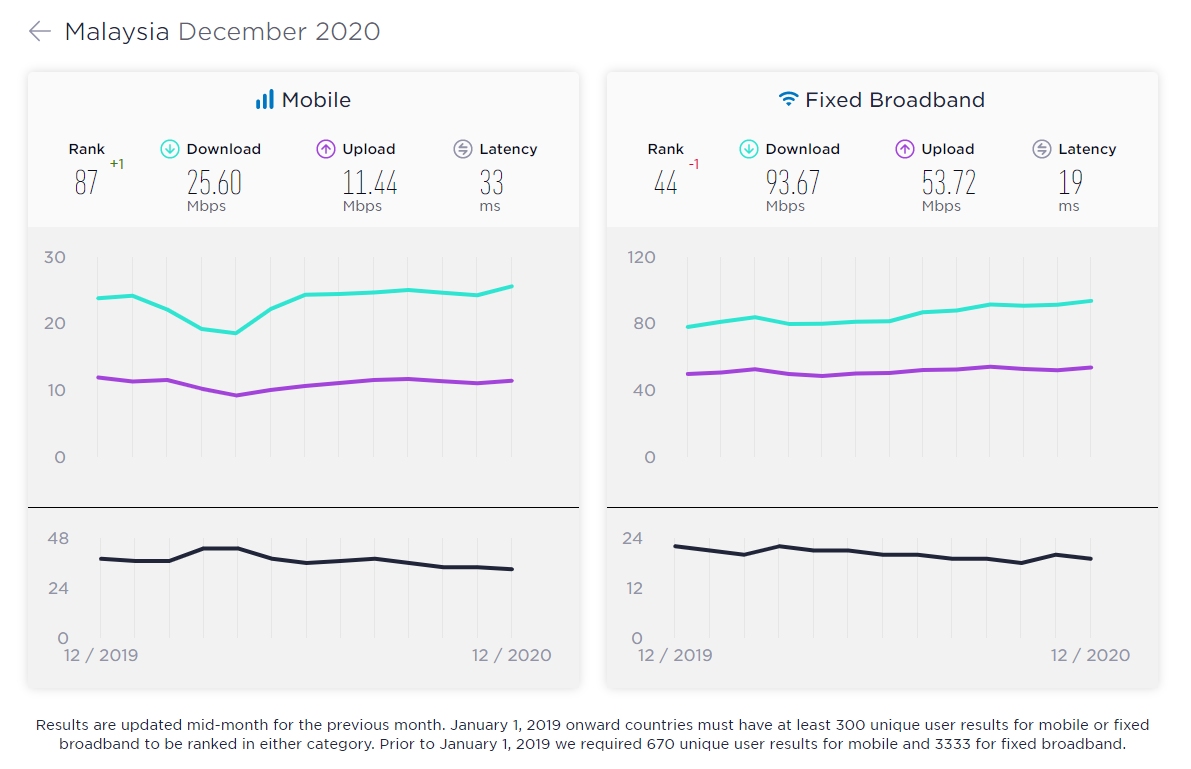This screenshot has width=1191, height=769.
Task: Click Mobile upload speed 11.44 Mbps
Action: pyautogui.click(x=370, y=183)
